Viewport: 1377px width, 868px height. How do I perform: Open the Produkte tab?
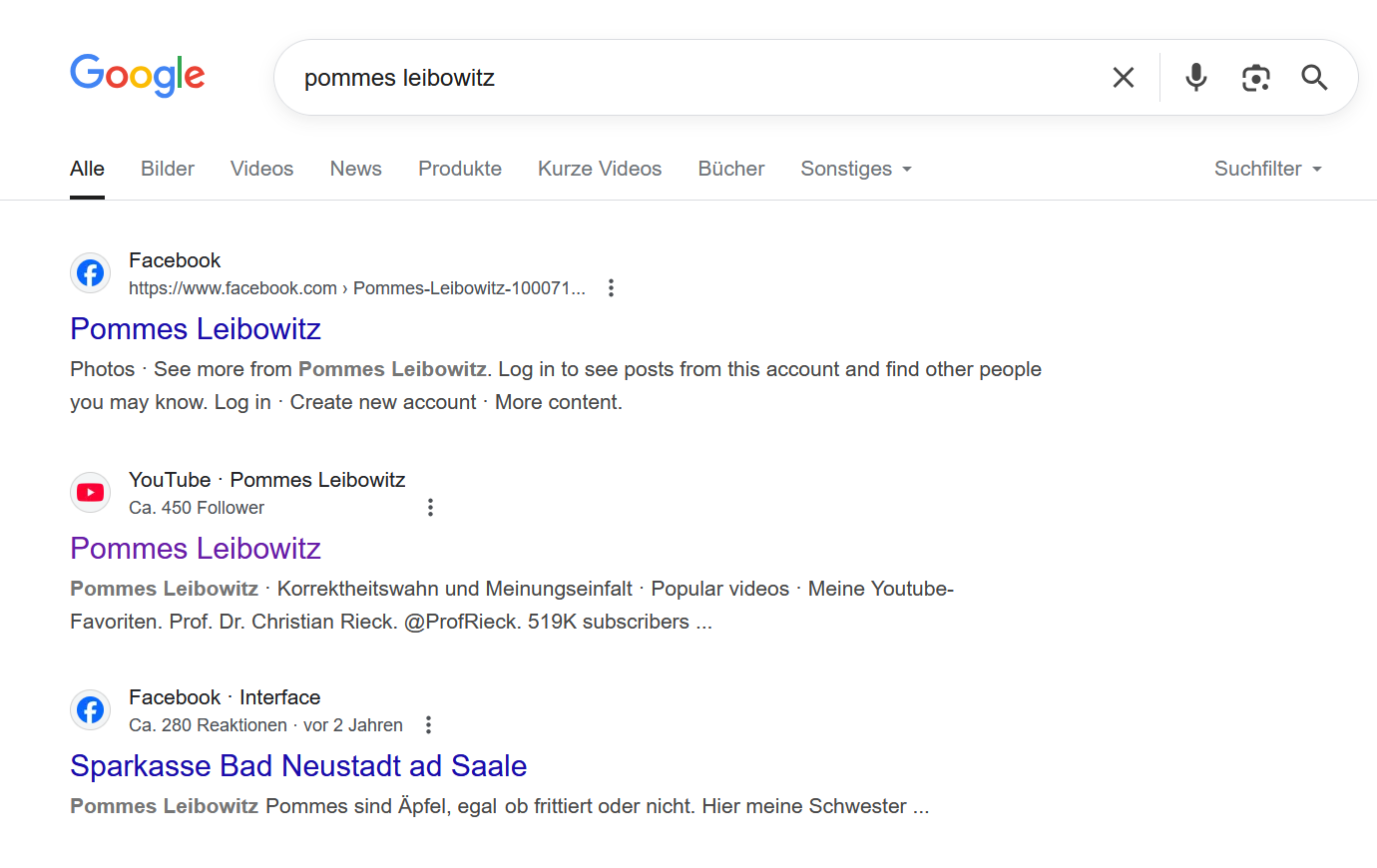click(460, 169)
